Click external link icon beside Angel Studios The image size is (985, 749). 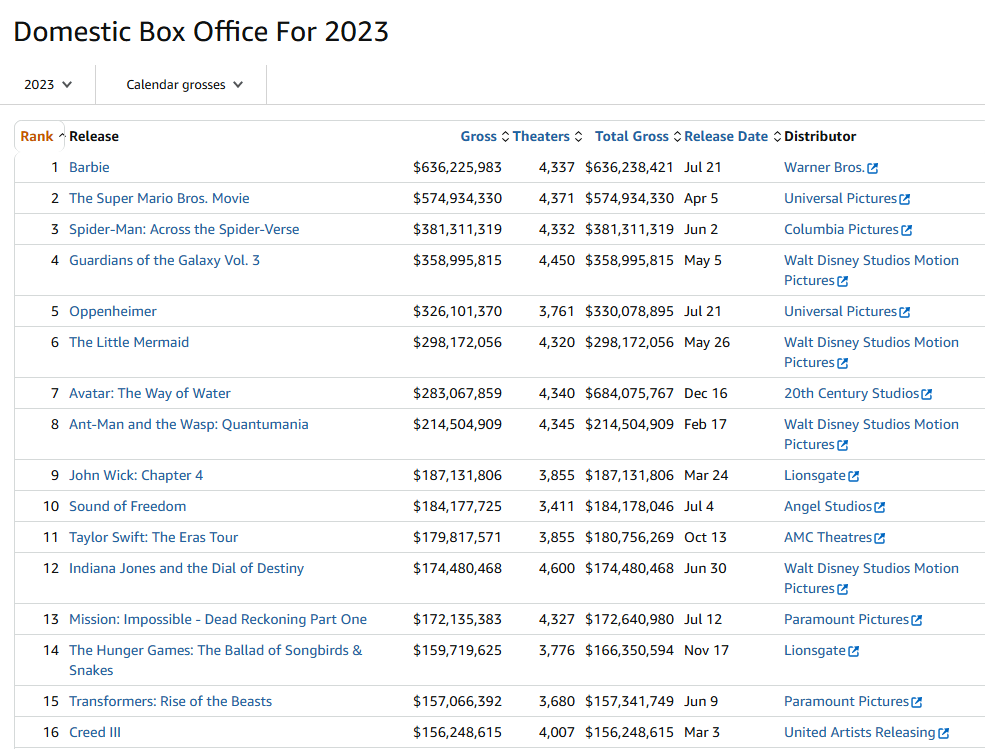coord(879,507)
